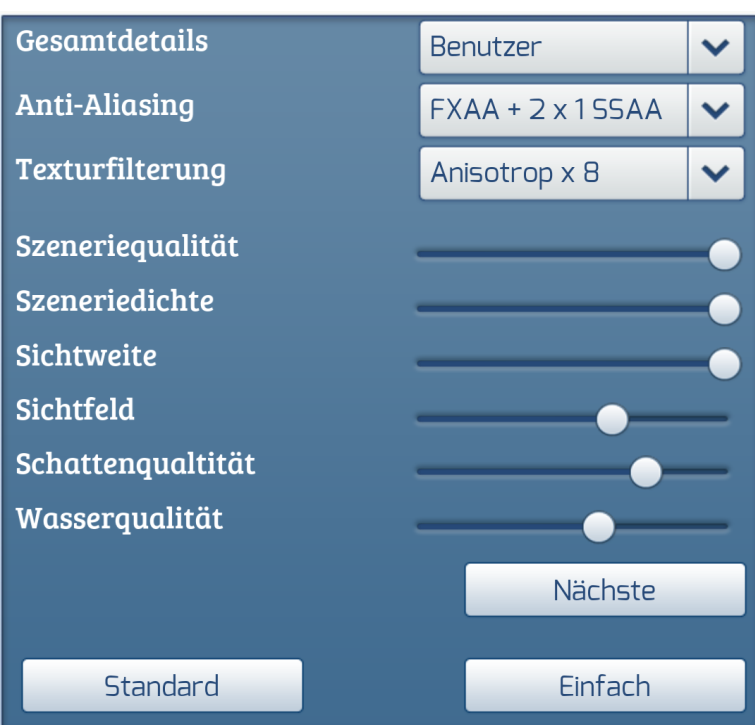Click the Anisotrop x 8 field
Viewport: 755px width, 725px height.
coord(553,172)
